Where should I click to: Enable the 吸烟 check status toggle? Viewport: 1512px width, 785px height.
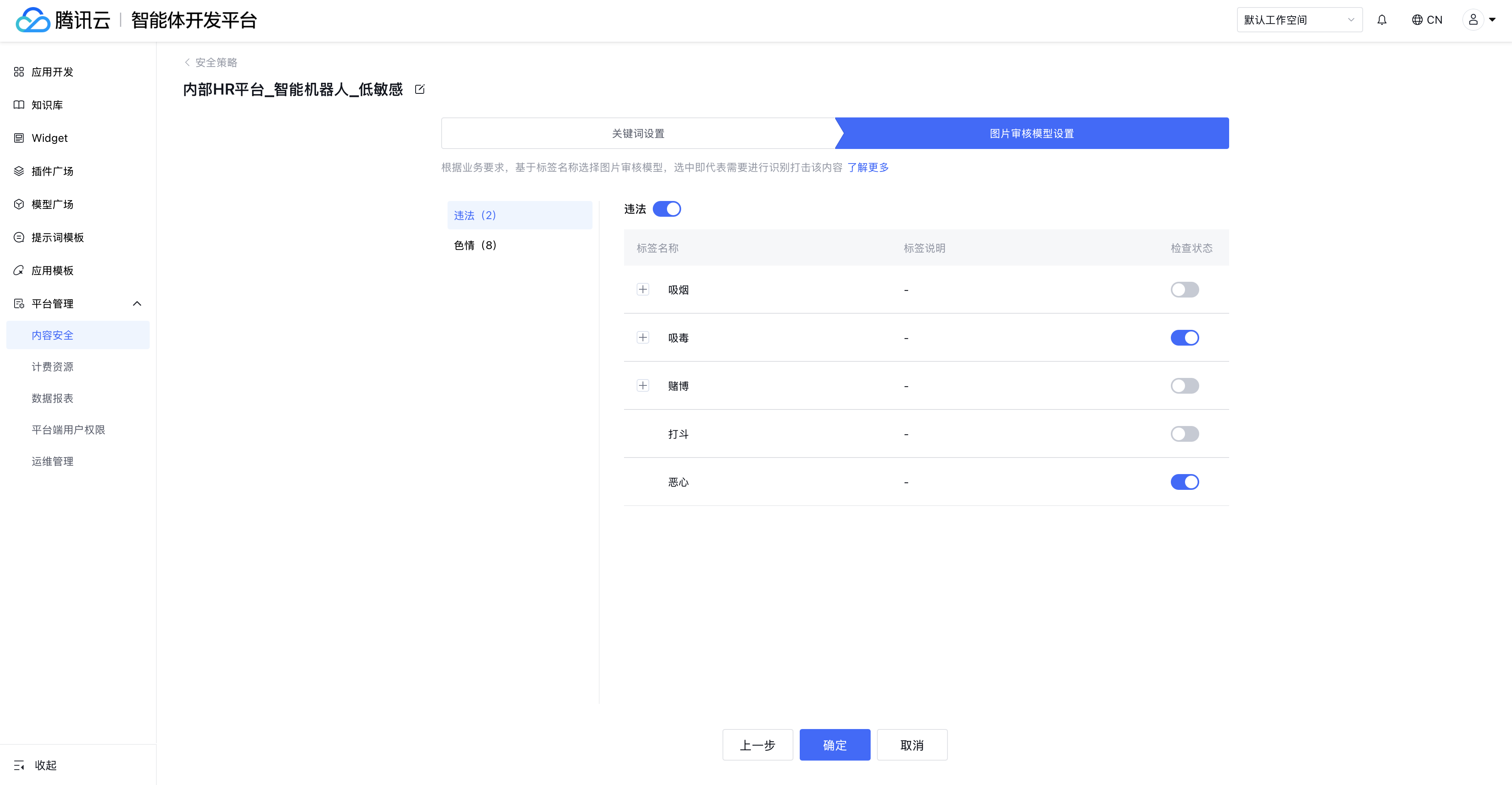[x=1185, y=290]
